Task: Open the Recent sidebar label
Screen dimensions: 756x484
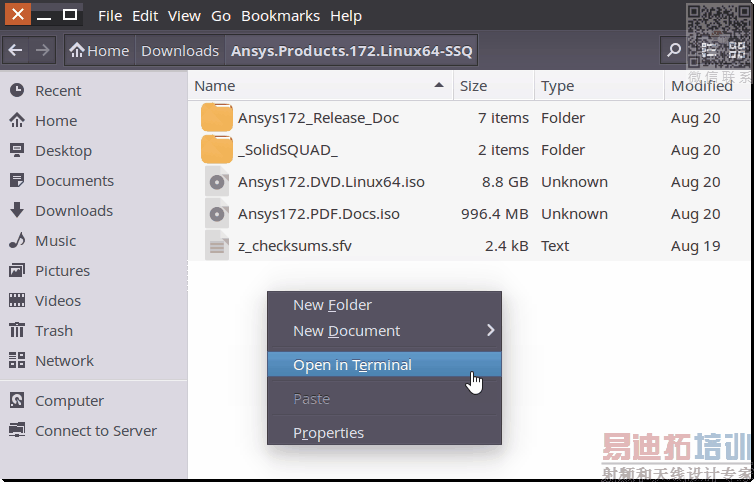Action: [58, 91]
